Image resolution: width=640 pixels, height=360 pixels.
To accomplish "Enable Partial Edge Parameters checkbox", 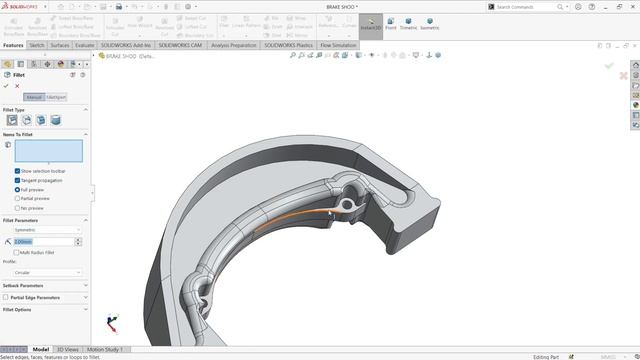I will (5, 298).
